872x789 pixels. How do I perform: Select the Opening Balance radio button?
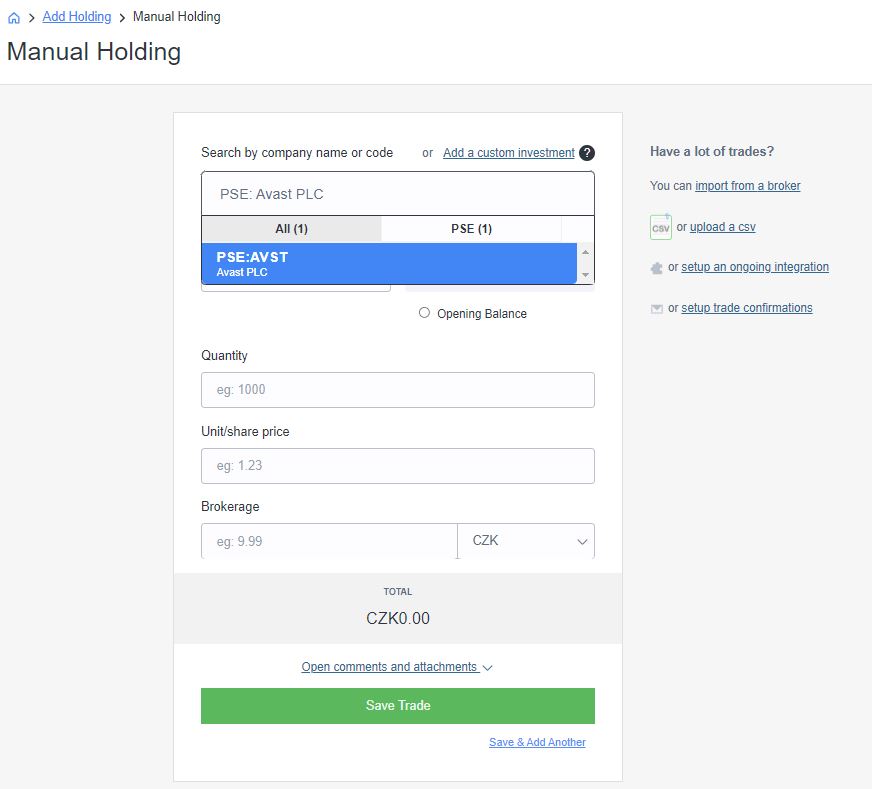pyautogui.click(x=424, y=313)
